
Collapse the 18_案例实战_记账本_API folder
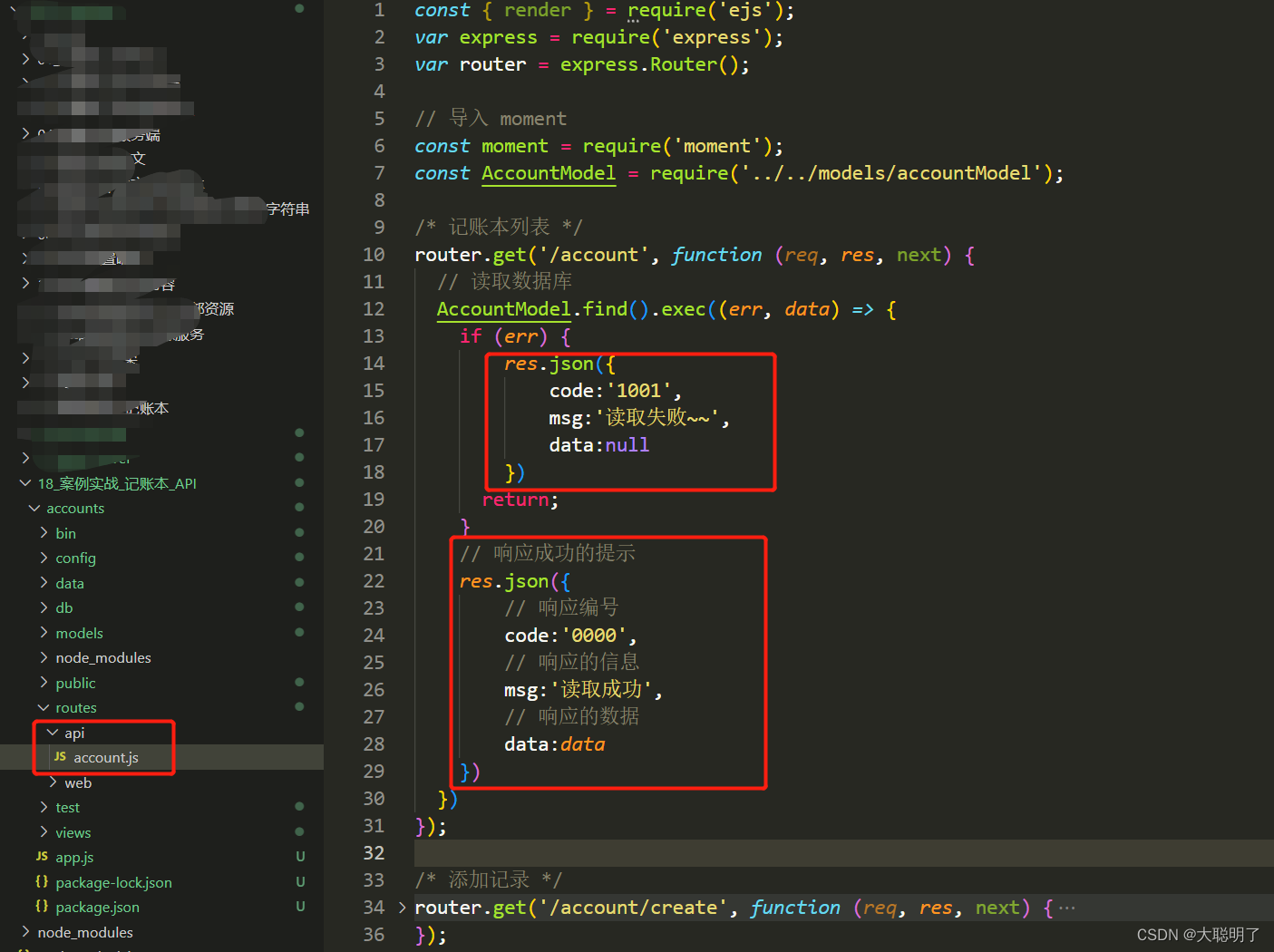click(x=25, y=483)
